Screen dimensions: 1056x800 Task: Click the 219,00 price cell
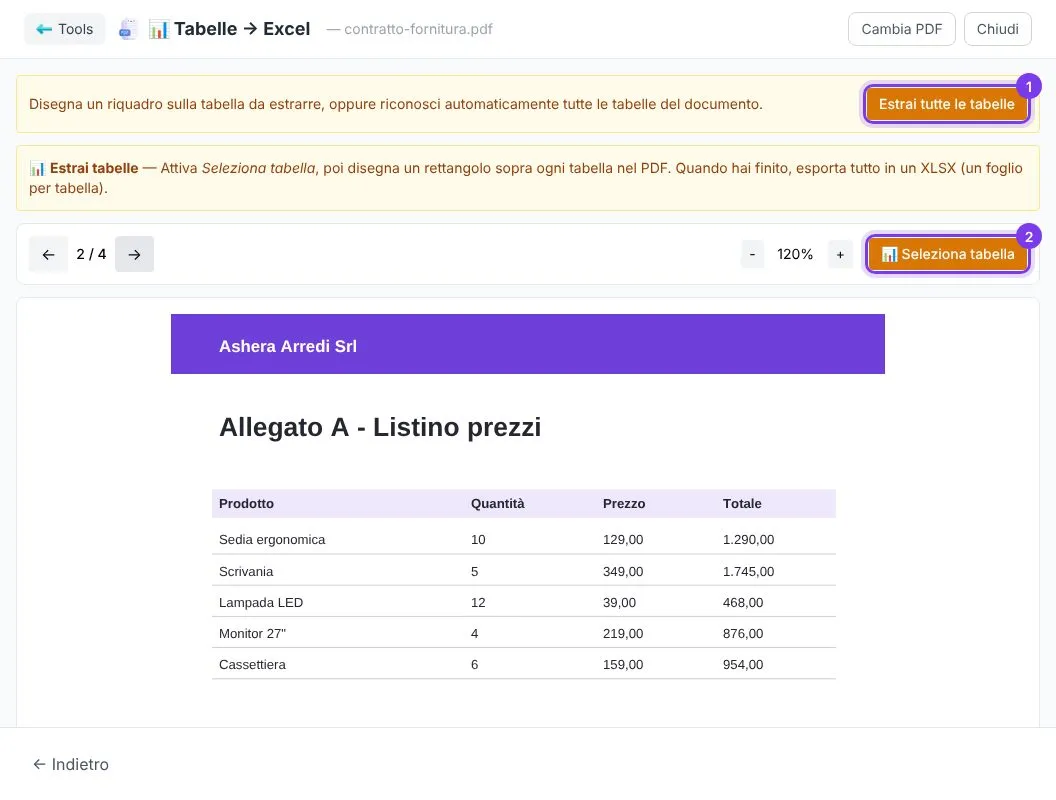tap(623, 634)
